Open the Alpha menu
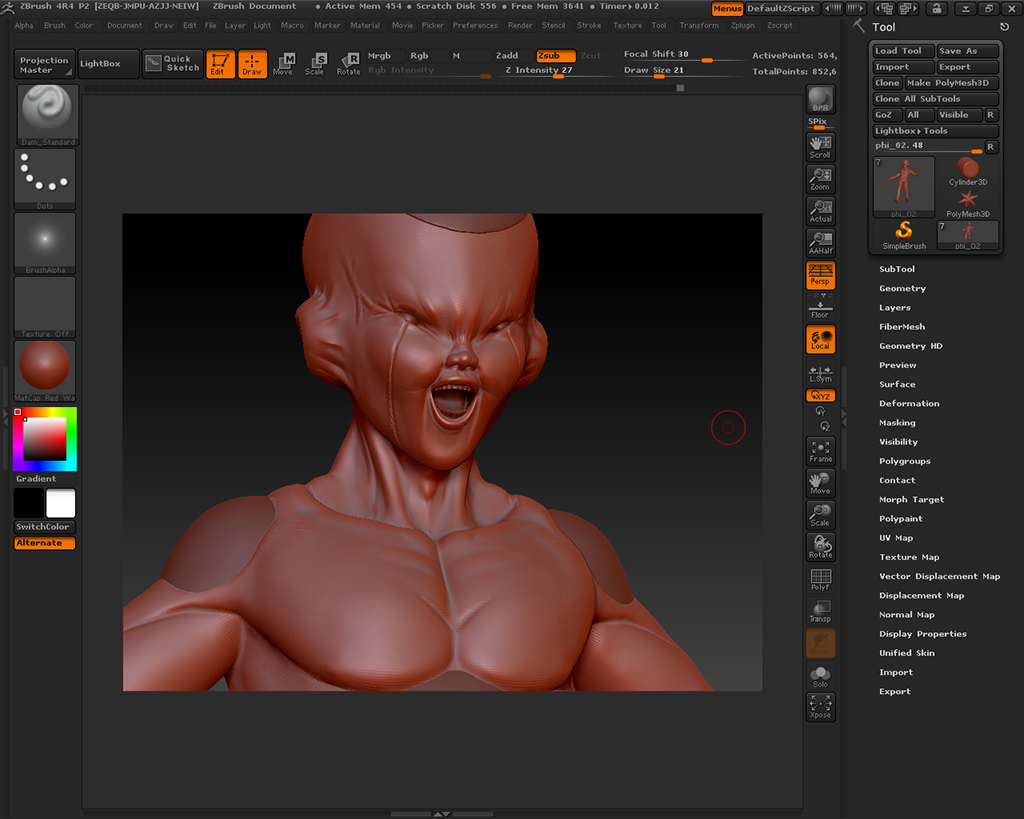Viewport: 1024px width, 819px height. 24,25
